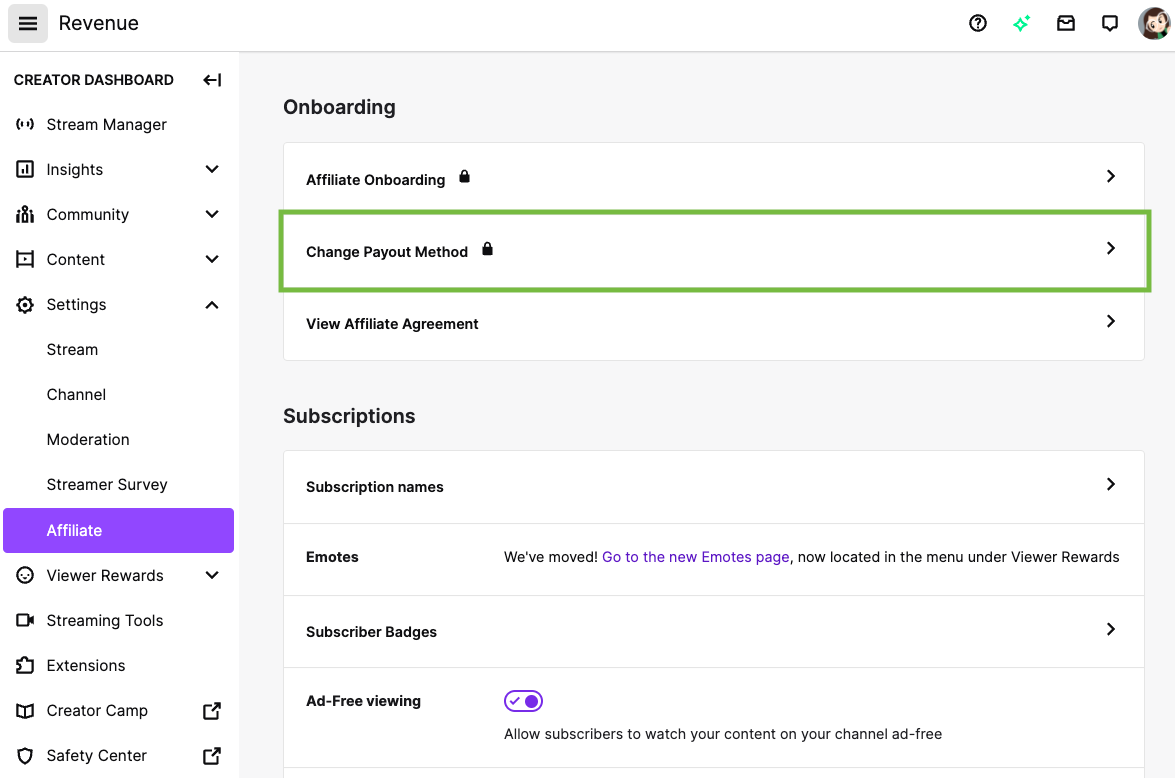Disable the Ad-Free viewing toggle
Screen dimensions: 1175x778
523,701
